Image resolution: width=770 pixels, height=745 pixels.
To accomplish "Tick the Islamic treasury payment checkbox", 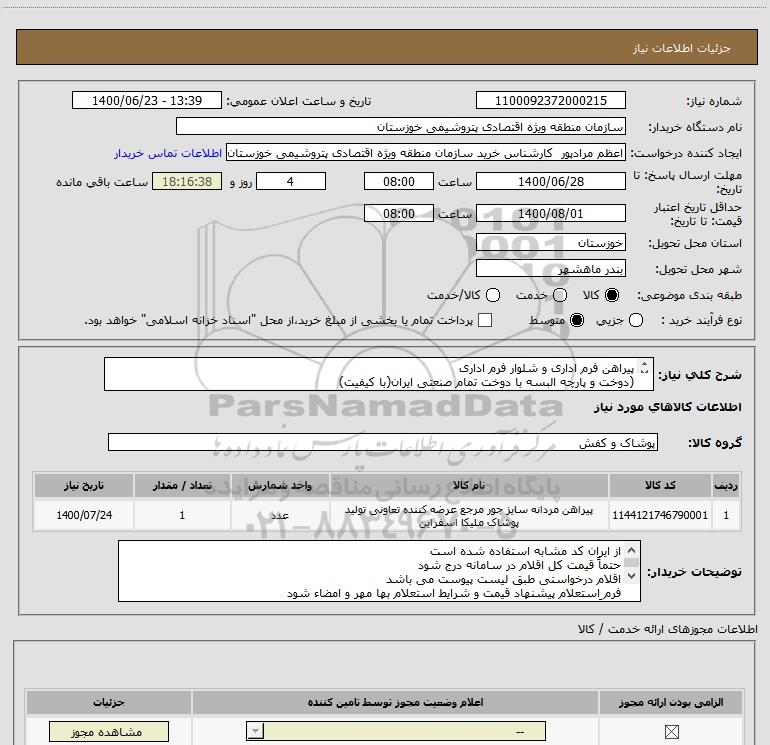I will click(485, 320).
